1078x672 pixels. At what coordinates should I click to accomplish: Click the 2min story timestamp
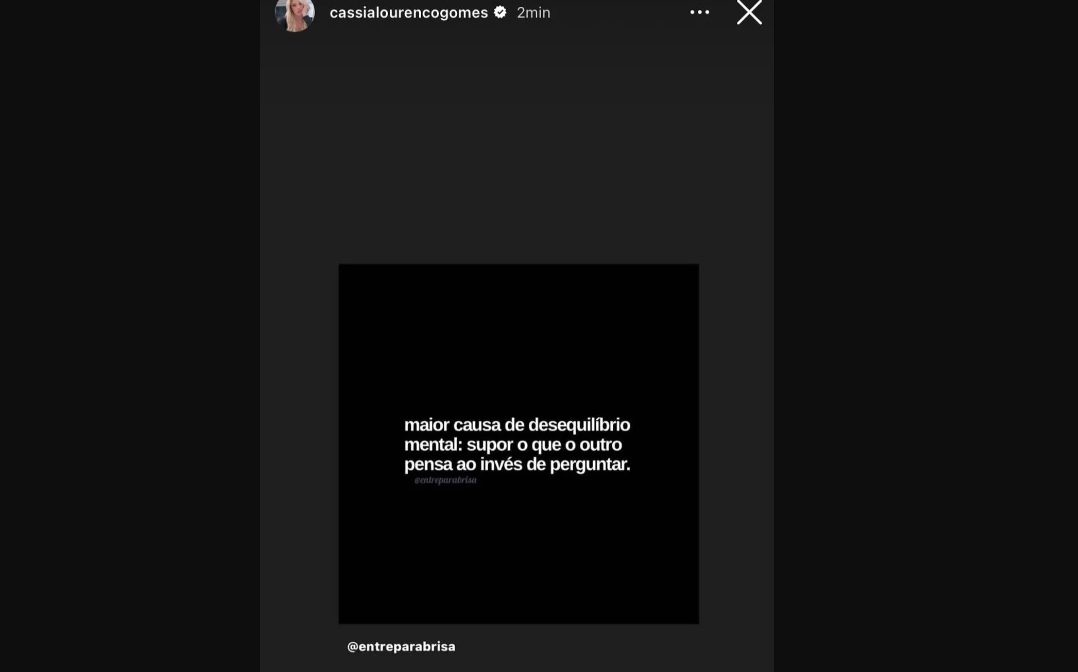pos(534,12)
